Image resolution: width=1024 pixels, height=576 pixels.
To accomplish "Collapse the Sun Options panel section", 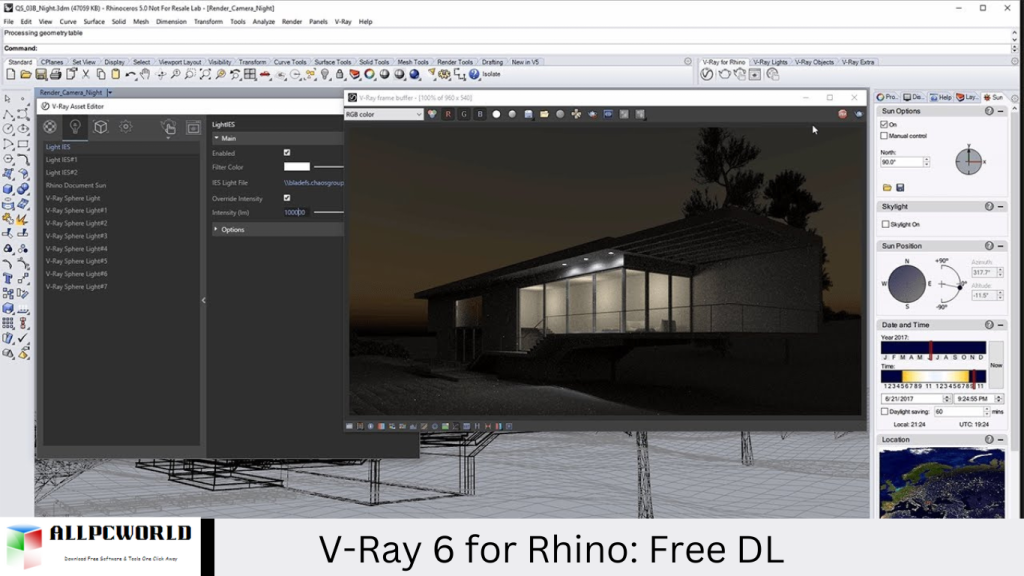I will (1000, 112).
